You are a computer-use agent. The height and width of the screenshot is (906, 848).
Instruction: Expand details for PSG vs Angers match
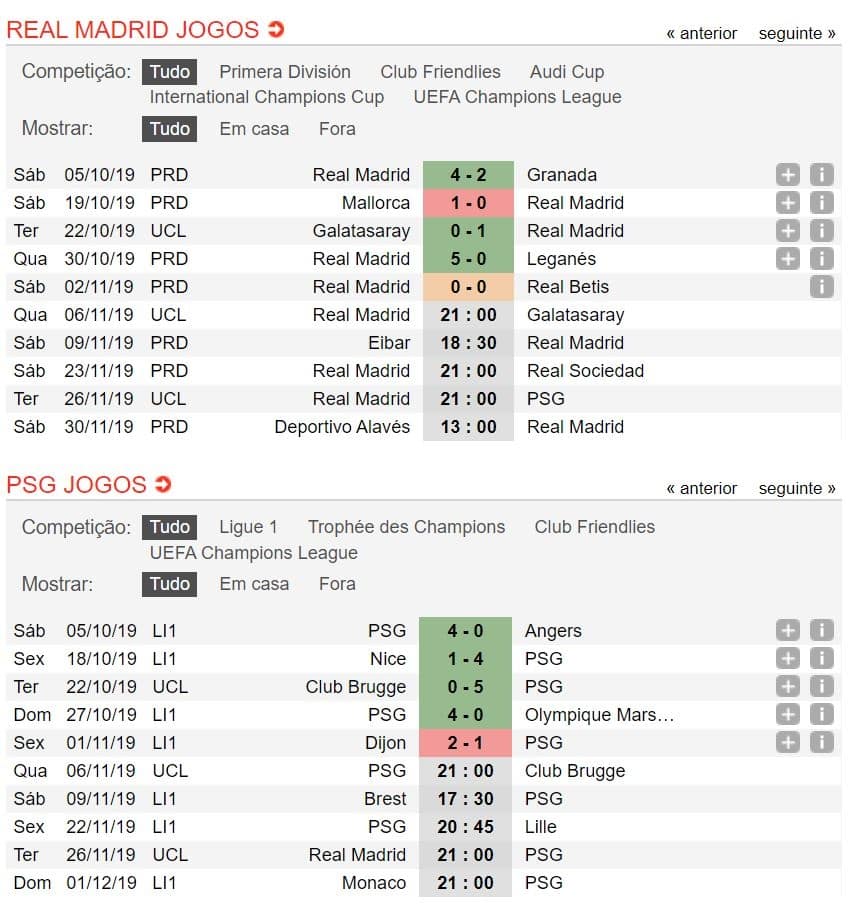point(787,630)
